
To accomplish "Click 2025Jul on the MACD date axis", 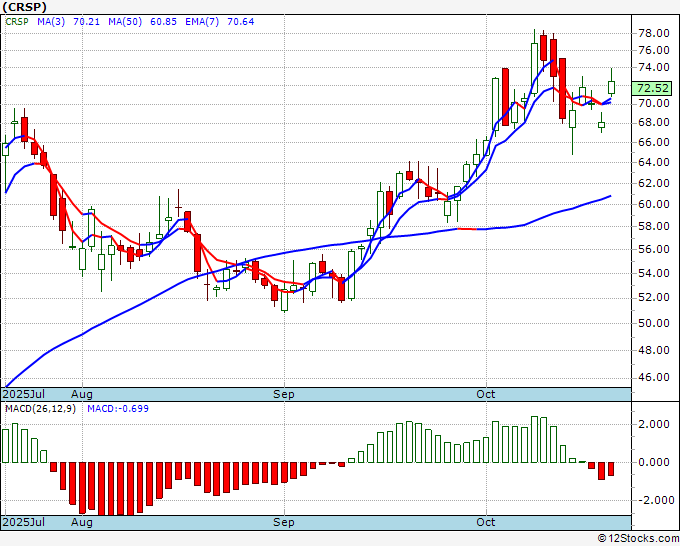I will (x=24, y=522).
